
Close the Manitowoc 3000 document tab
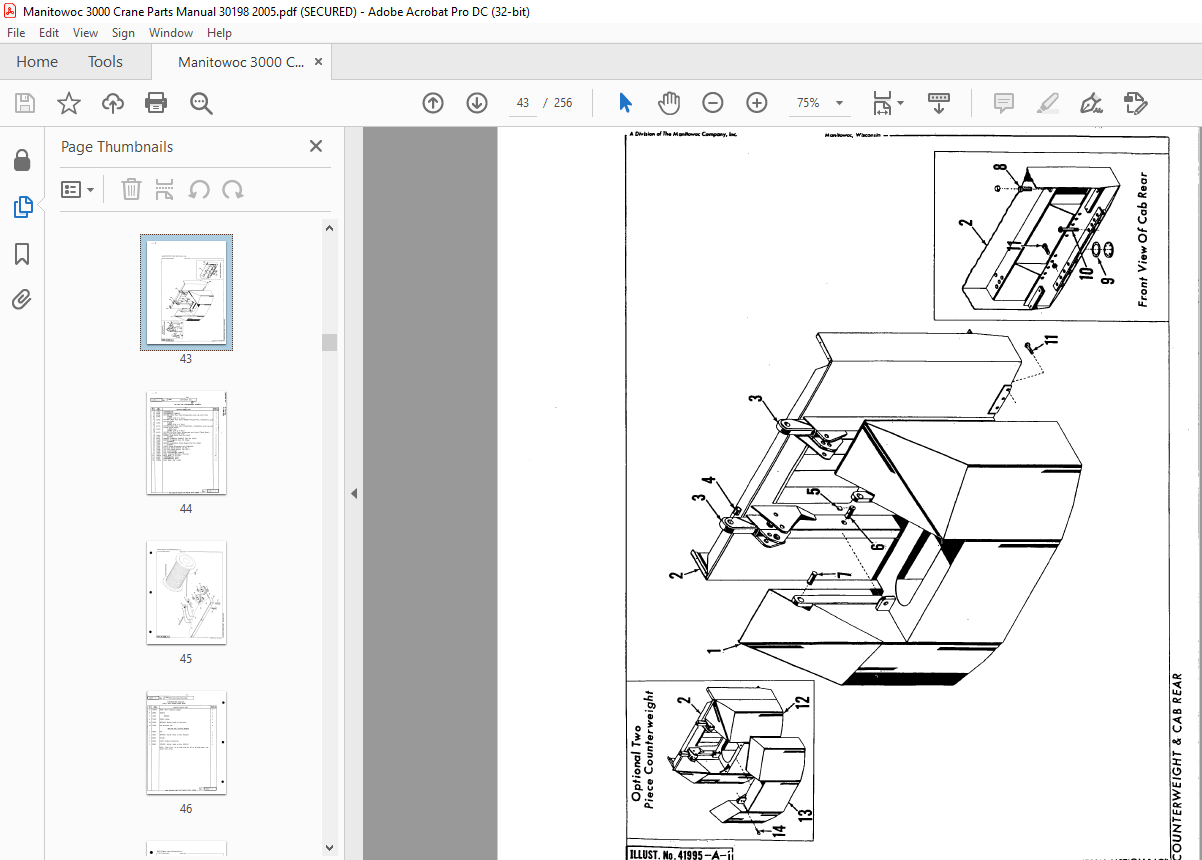[318, 62]
